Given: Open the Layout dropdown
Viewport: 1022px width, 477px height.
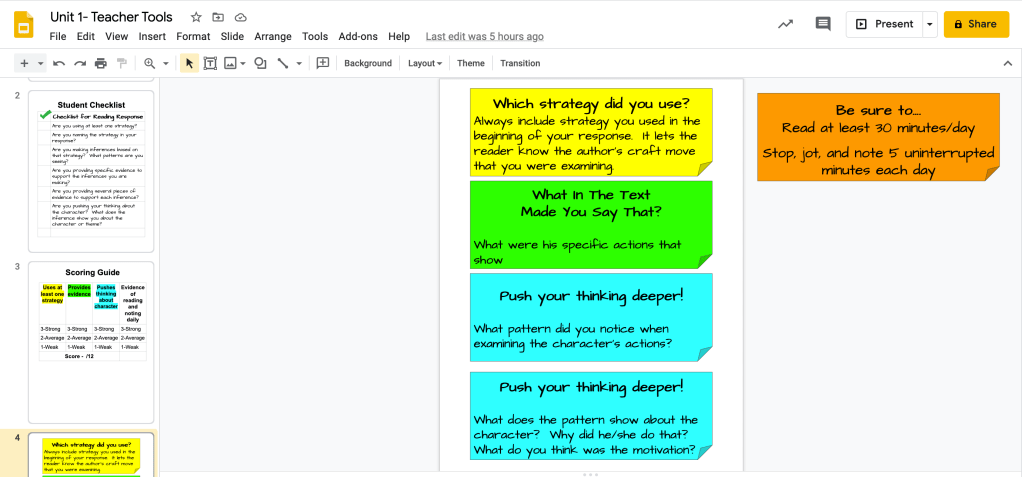Looking at the screenshot, I should click(x=425, y=63).
